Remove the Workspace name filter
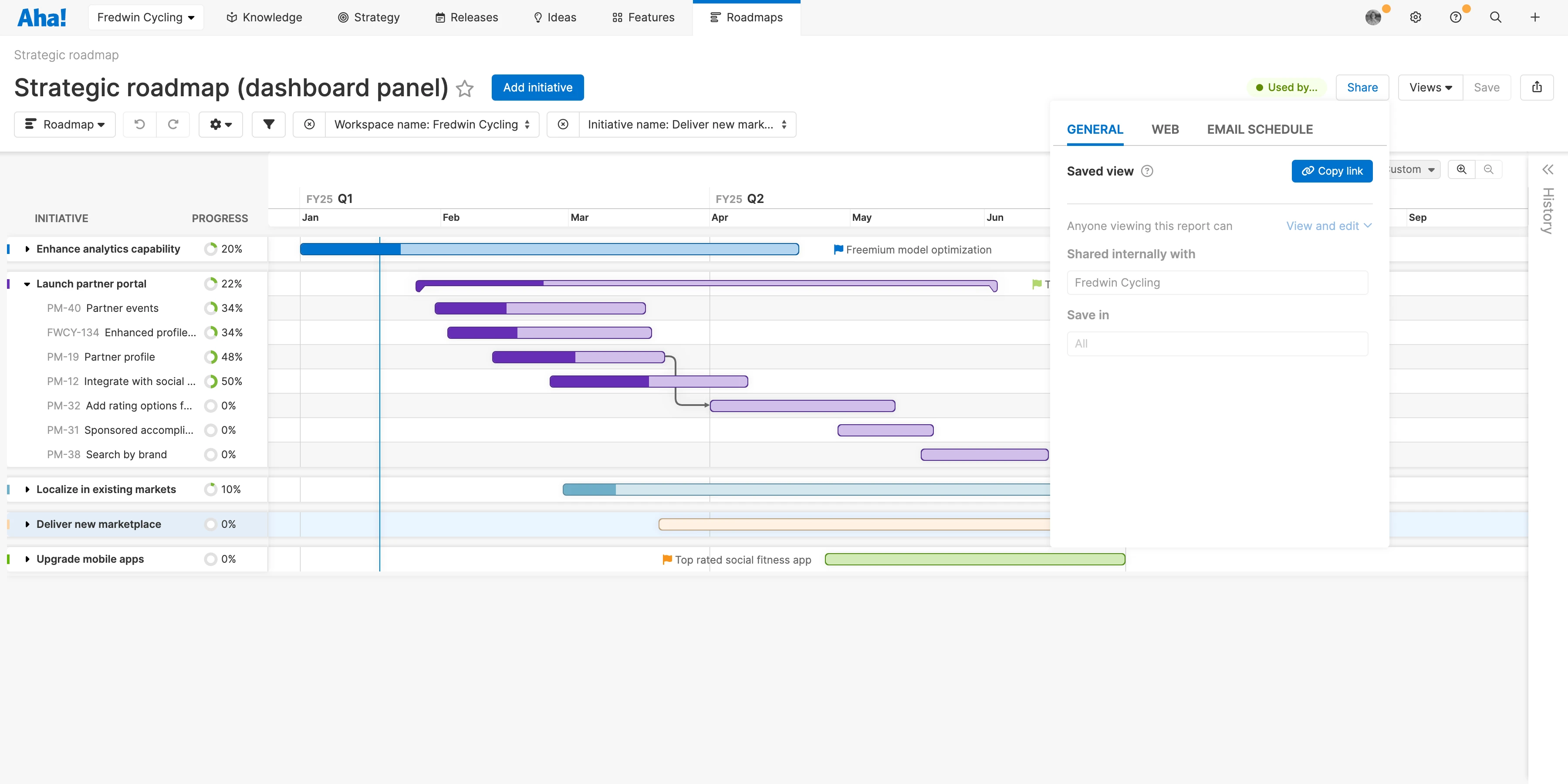The width and height of the screenshot is (1568, 784). [x=309, y=124]
